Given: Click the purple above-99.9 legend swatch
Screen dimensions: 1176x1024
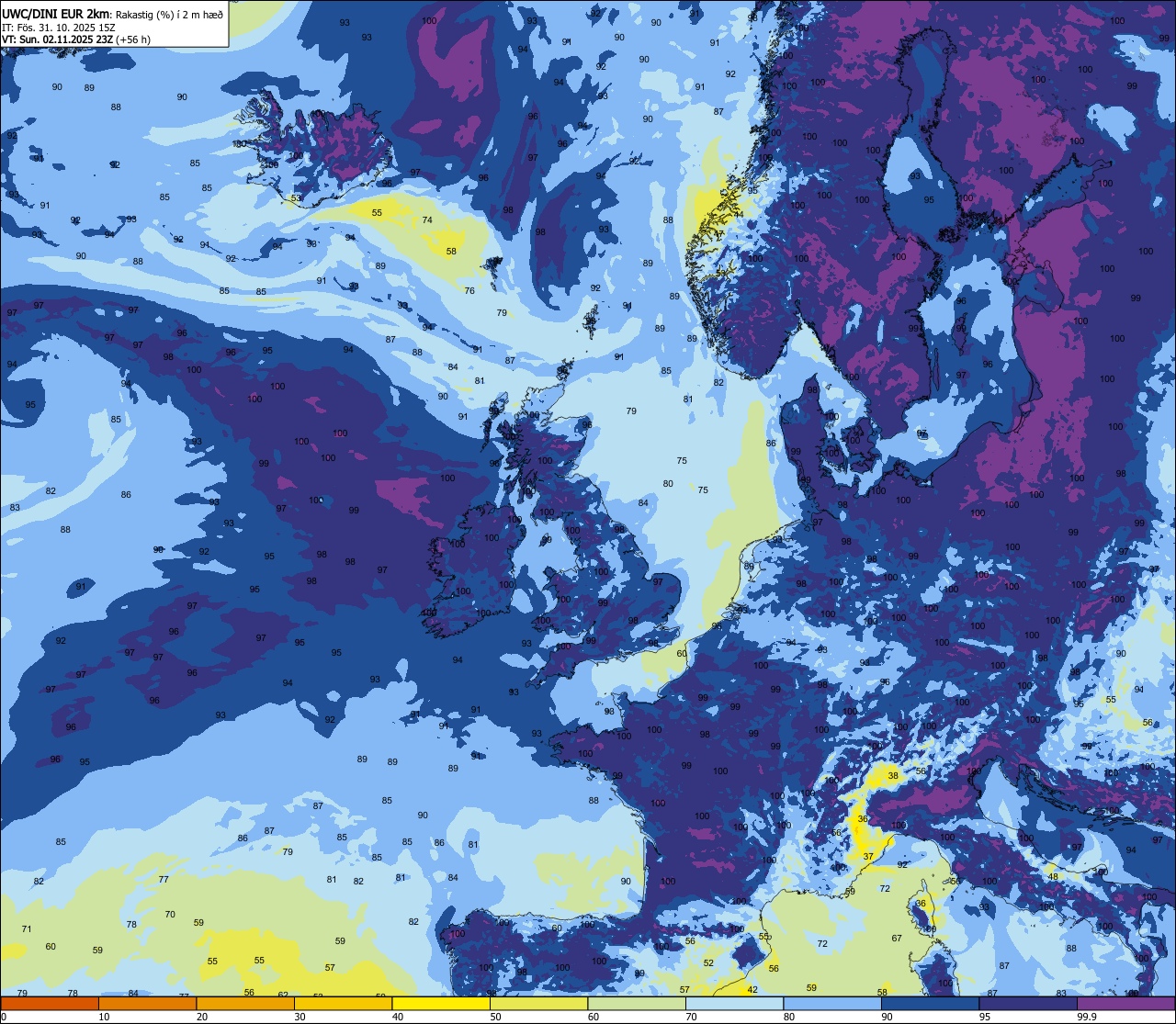Looking at the screenshot, I should pyautogui.click(x=1125, y=1003).
